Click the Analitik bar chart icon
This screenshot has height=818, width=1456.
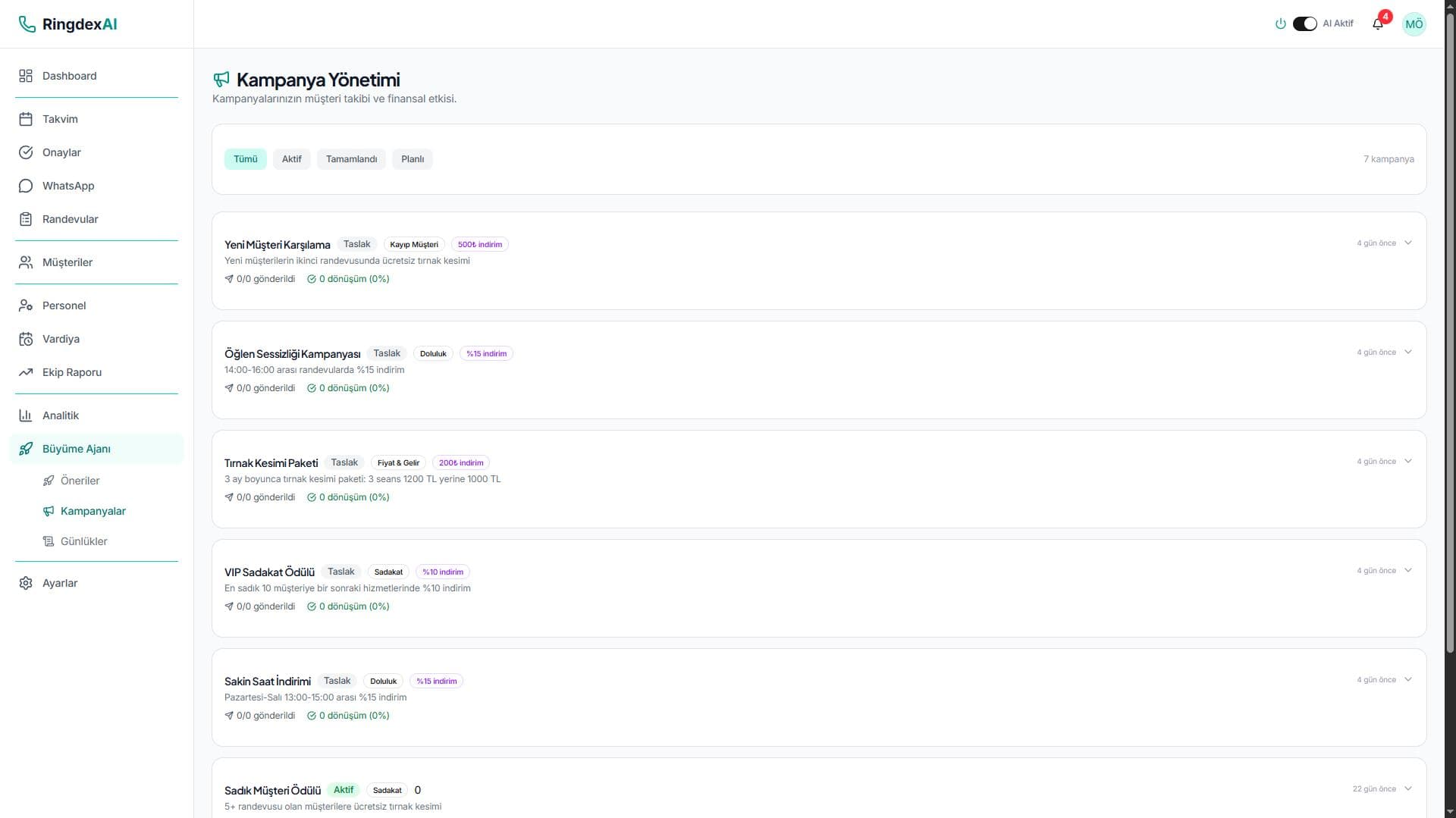(x=26, y=415)
